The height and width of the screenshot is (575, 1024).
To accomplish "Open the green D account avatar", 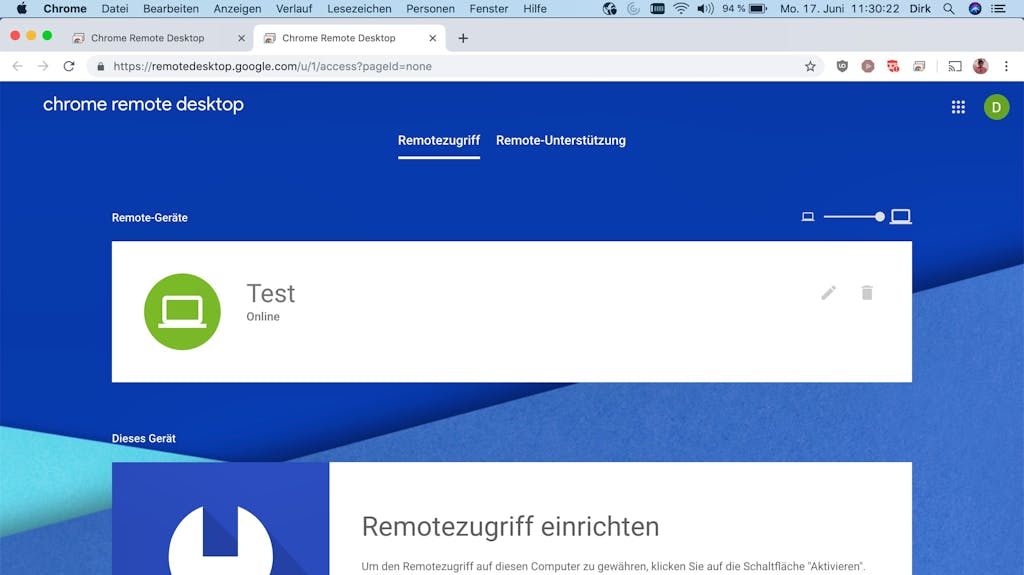I will tap(996, 107).
